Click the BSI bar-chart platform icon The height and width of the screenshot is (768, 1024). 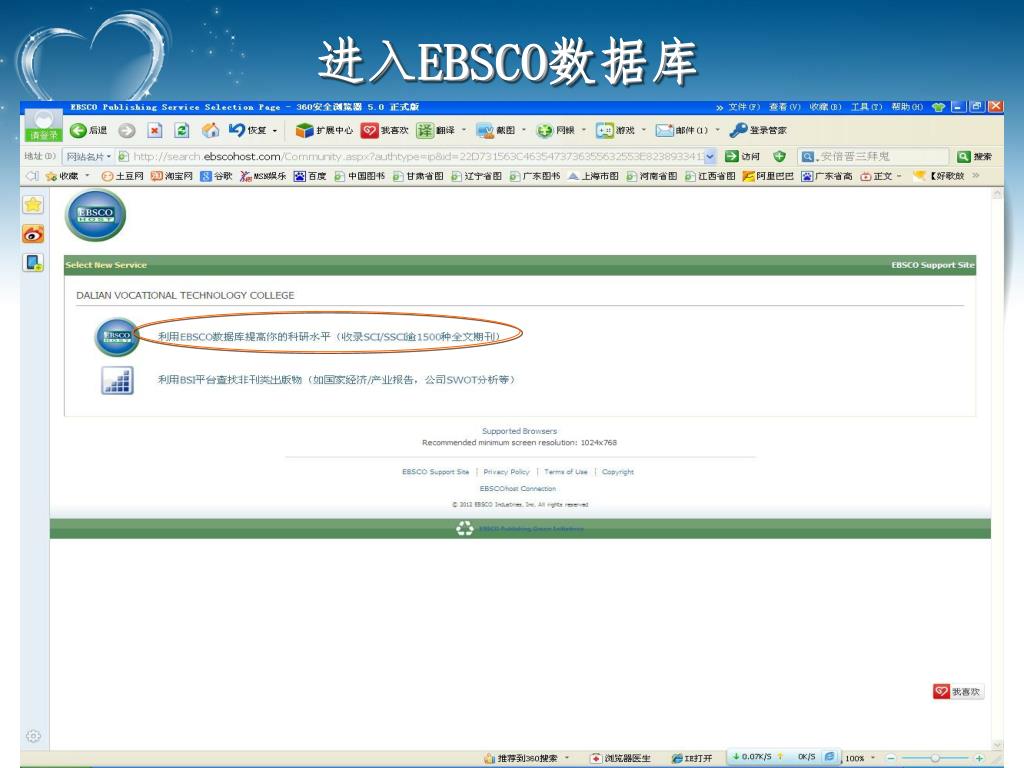click(118, 380)
